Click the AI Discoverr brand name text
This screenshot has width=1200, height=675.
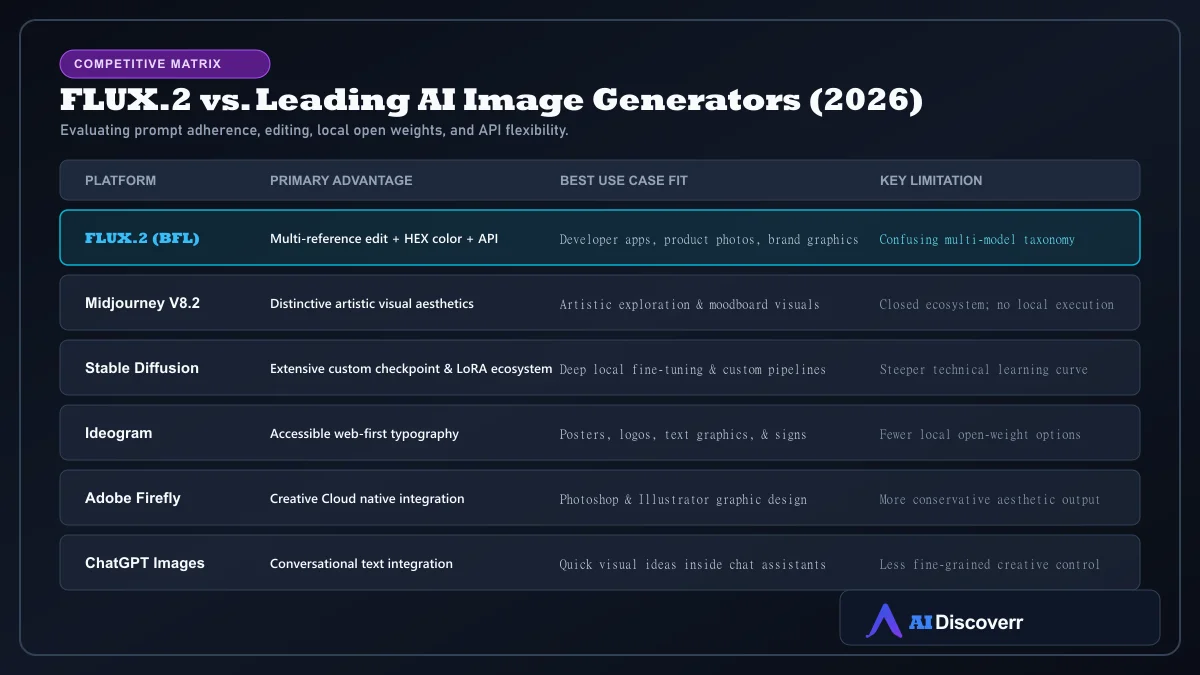pos(966,622)
